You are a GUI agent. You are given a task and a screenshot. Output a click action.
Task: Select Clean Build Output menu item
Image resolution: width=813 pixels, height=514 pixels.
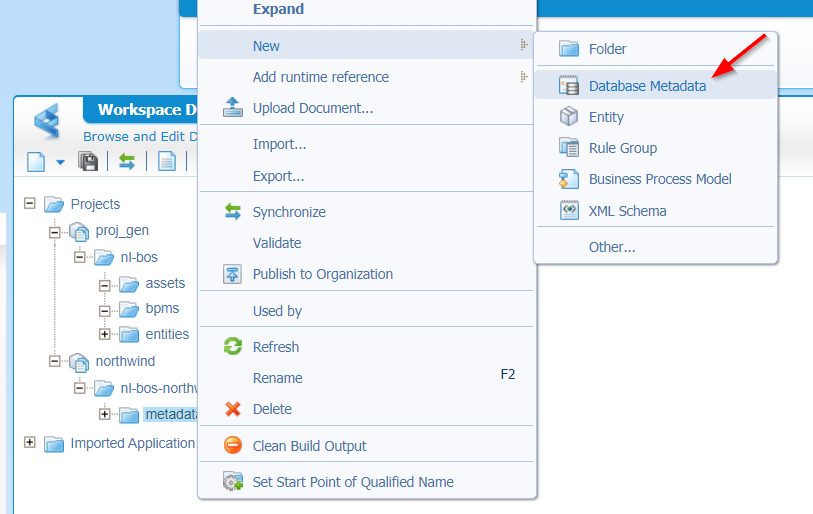(309, 446)
